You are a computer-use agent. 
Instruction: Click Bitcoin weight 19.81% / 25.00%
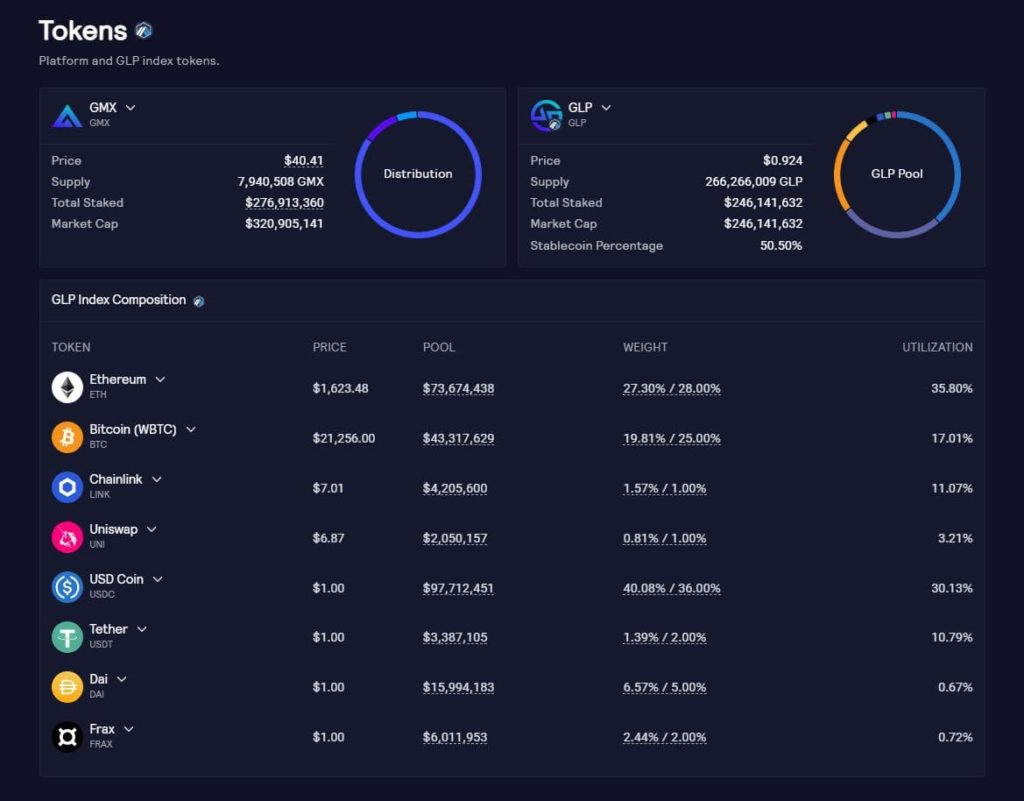pyautogui.click(x=672, y=438)
